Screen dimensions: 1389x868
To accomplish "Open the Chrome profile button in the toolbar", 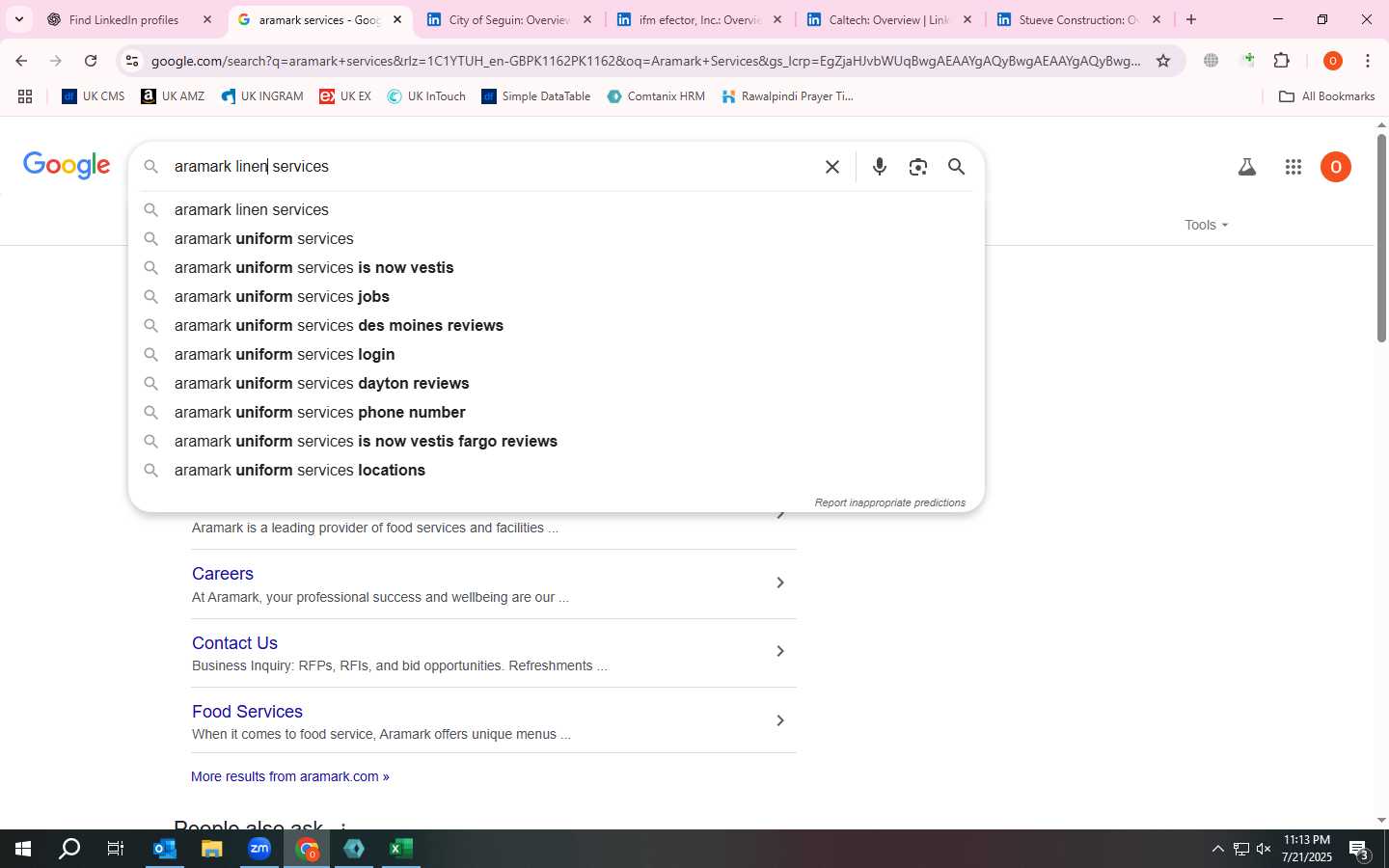I will (x=1333, y=61).
